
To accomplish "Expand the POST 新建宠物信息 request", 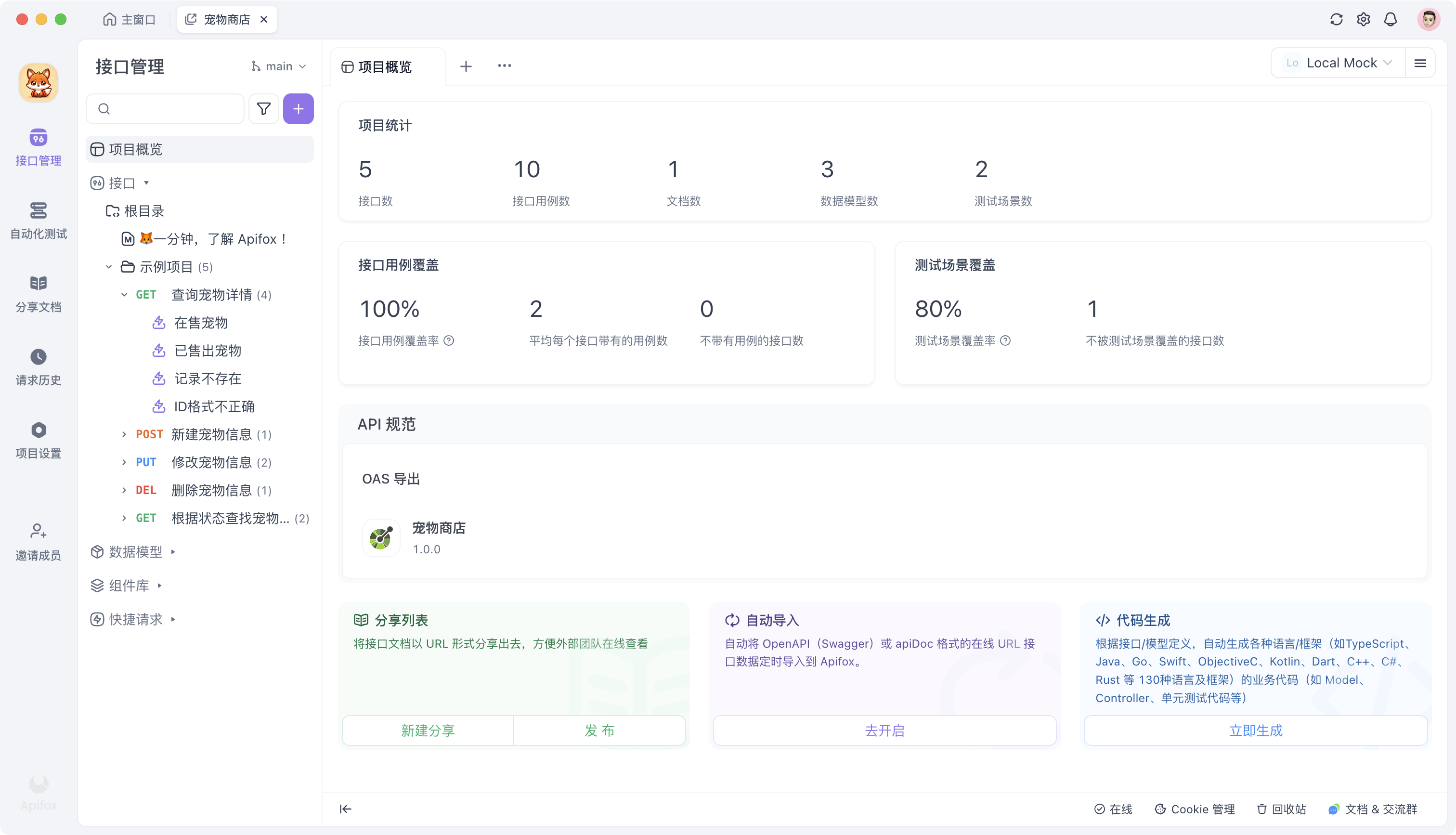I will click(x=124, y=434).
